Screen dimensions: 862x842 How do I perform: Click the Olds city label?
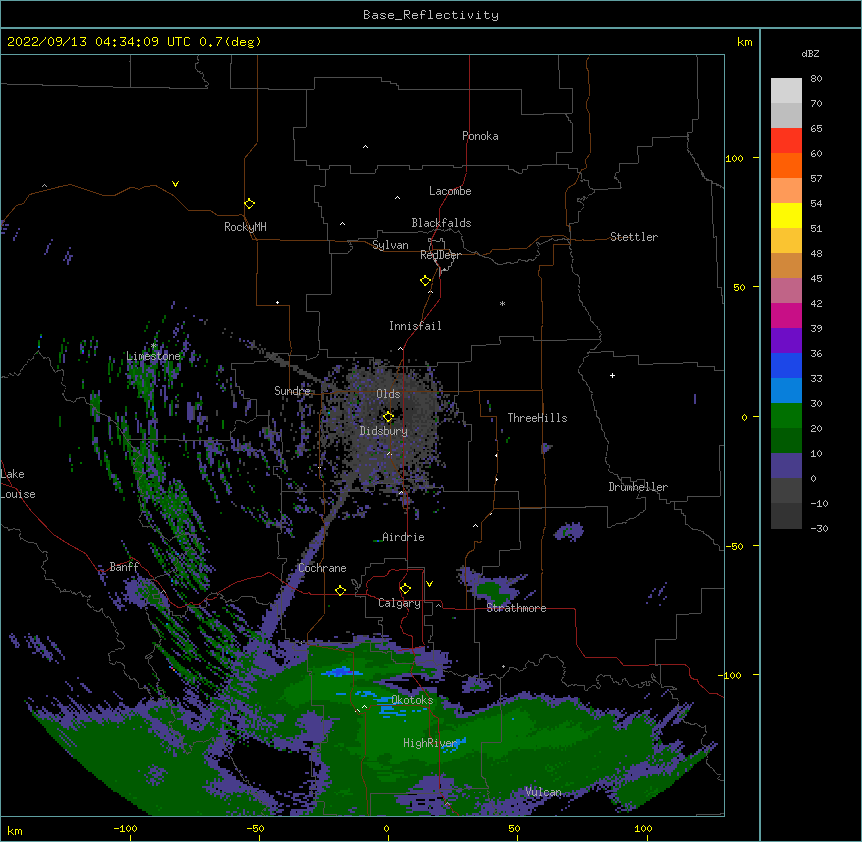click(x=388, y=394)
